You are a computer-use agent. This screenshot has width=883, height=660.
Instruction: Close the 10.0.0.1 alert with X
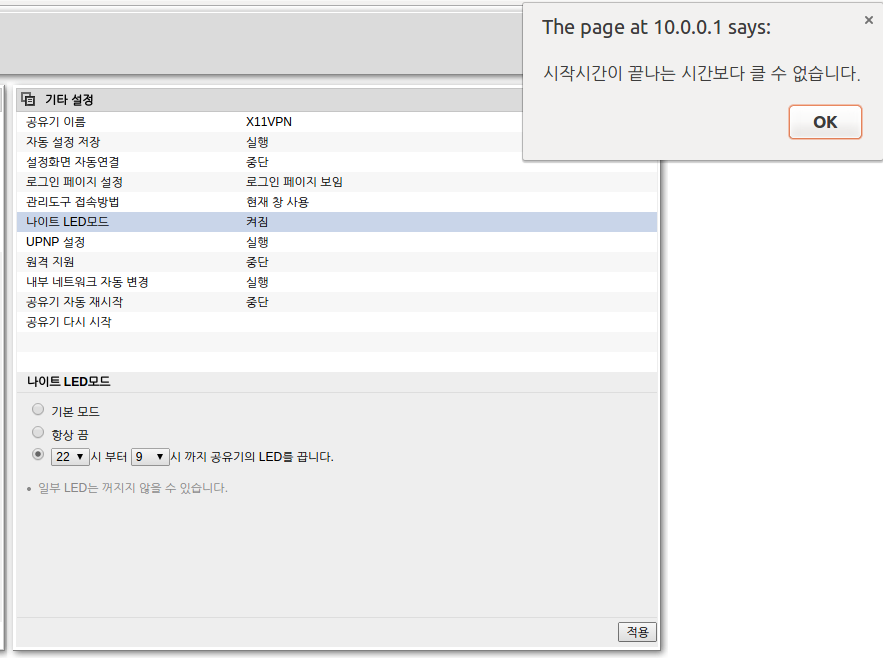pos(869,20)
